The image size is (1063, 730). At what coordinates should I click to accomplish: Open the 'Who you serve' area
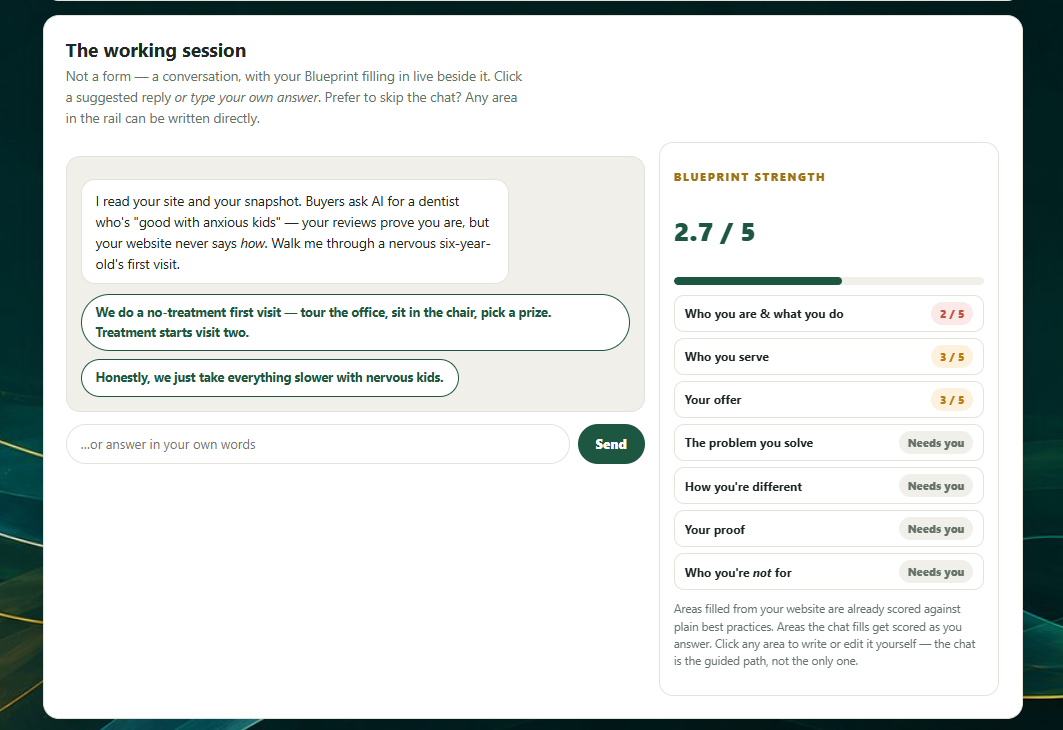tap(828, 357)
